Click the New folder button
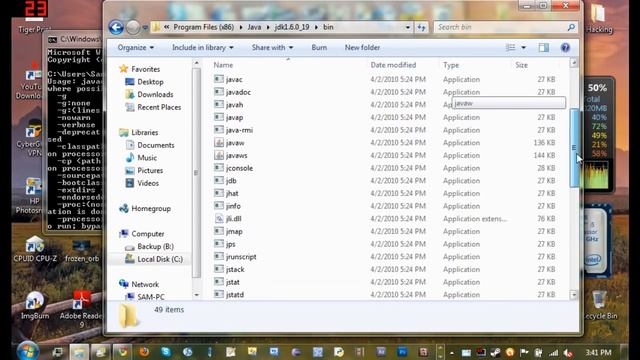 (x=362, y=48)
